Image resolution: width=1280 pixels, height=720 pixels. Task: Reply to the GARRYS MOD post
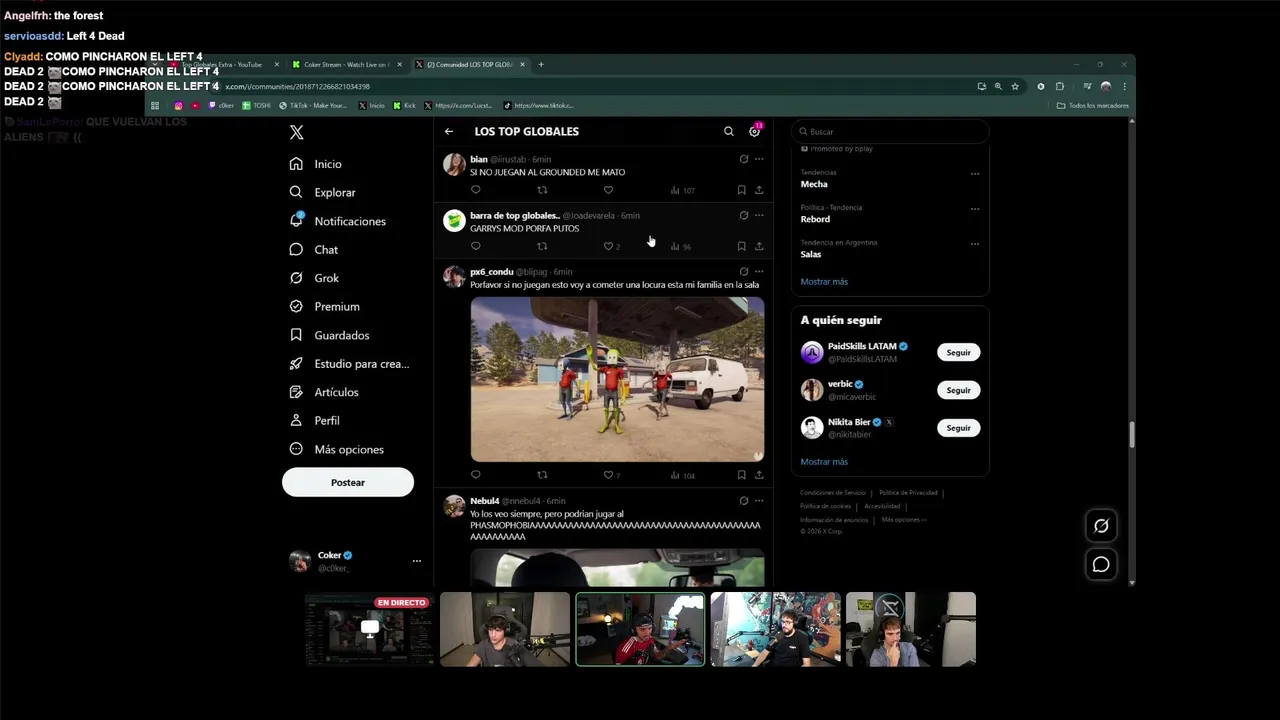tap(476, 246)
